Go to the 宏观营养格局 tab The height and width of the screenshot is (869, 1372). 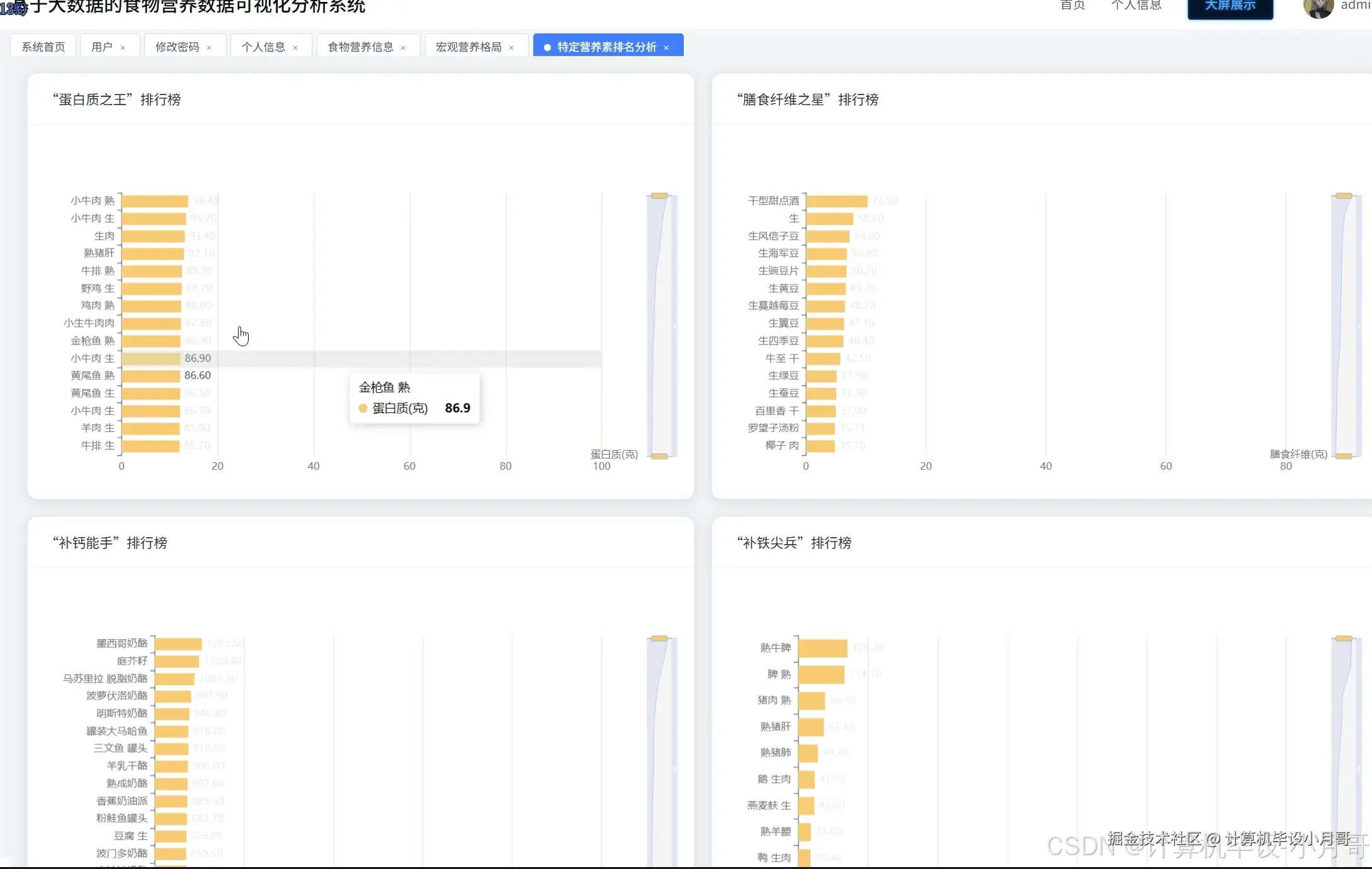tap(468, 47)
